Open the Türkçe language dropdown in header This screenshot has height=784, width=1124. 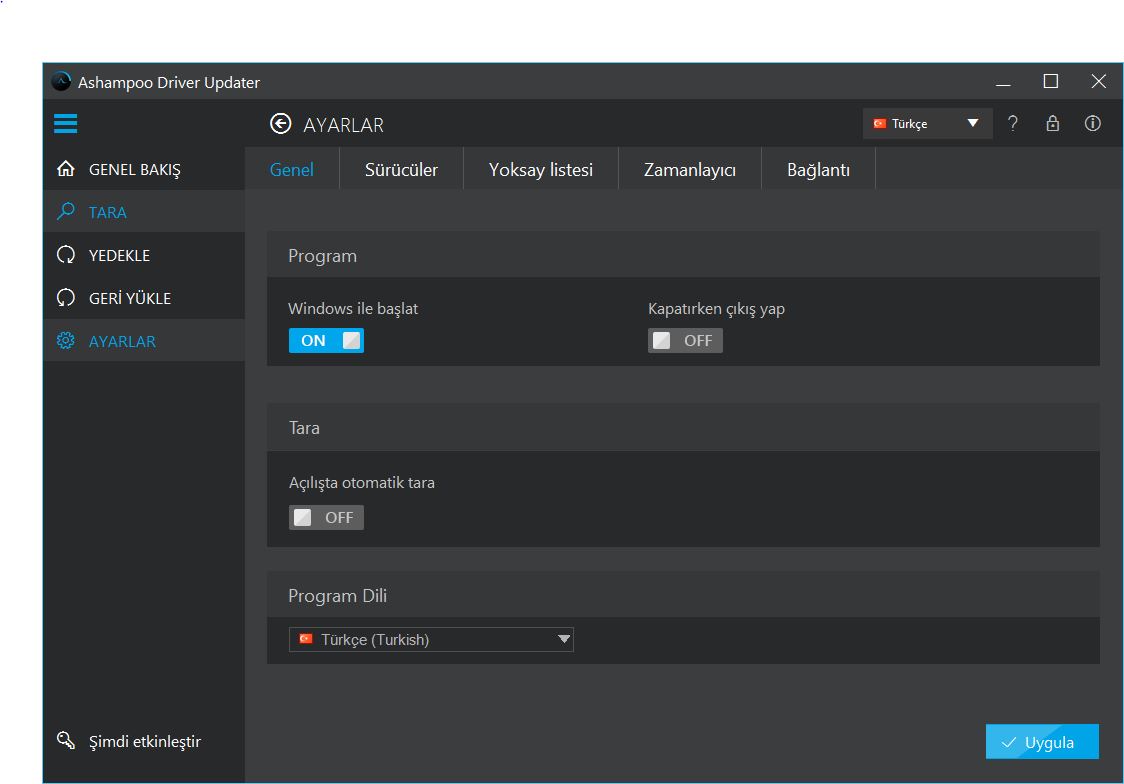tap(928, 123)
